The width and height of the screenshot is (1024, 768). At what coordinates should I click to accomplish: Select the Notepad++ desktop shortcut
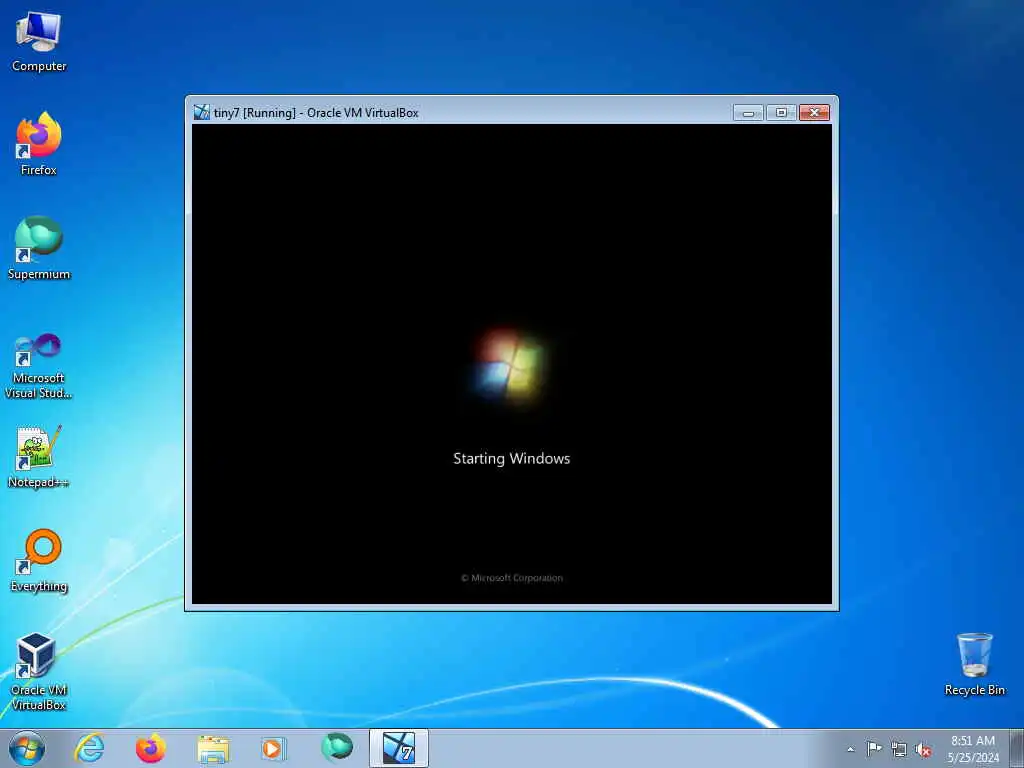[x=39, y=456]
